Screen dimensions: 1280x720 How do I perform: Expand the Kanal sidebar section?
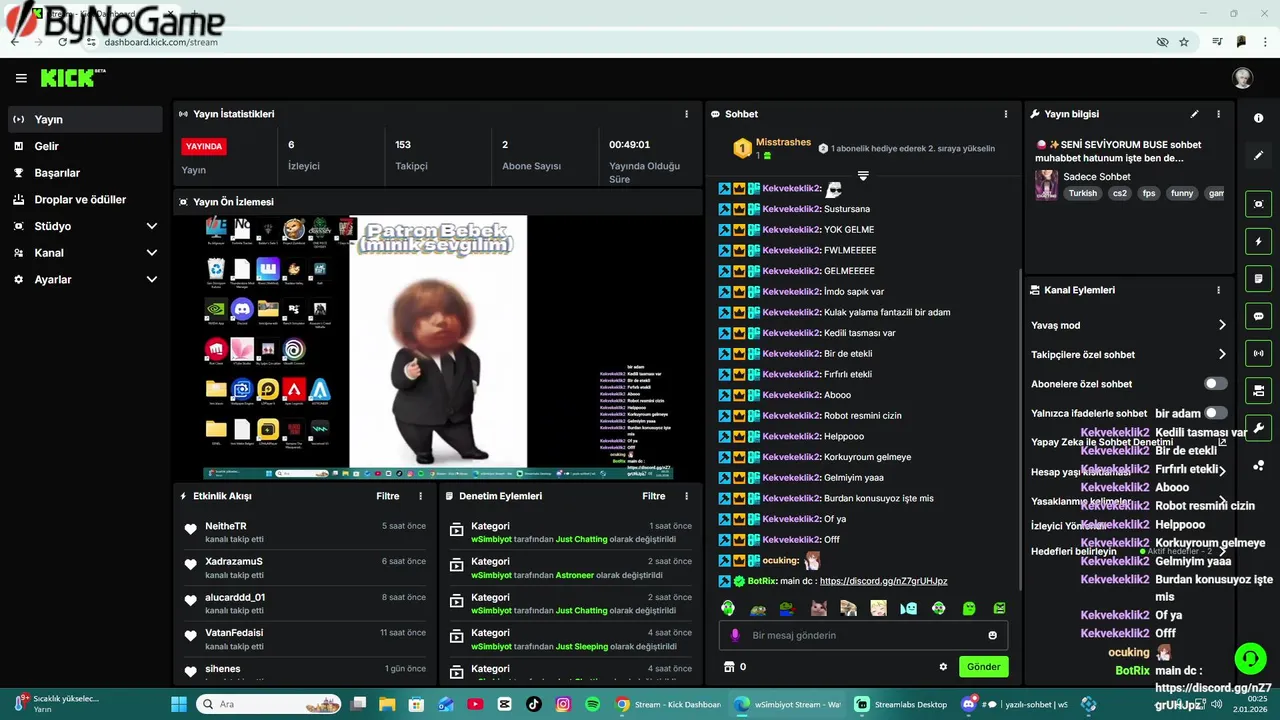tap(151, 253)
